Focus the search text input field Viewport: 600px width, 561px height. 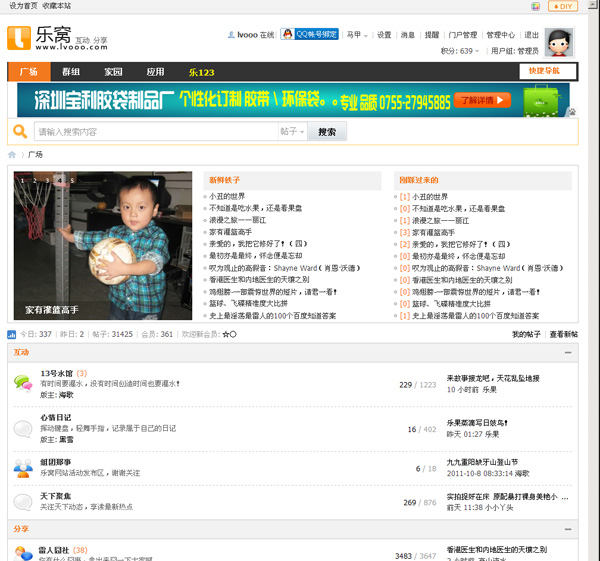pos(156,132)
